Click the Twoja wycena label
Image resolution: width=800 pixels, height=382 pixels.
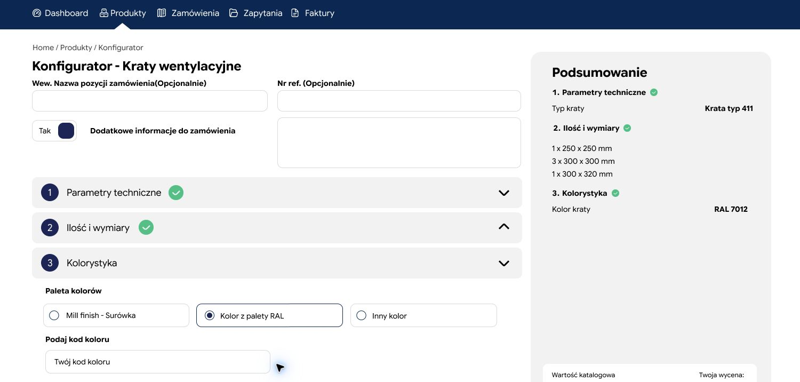720,375
